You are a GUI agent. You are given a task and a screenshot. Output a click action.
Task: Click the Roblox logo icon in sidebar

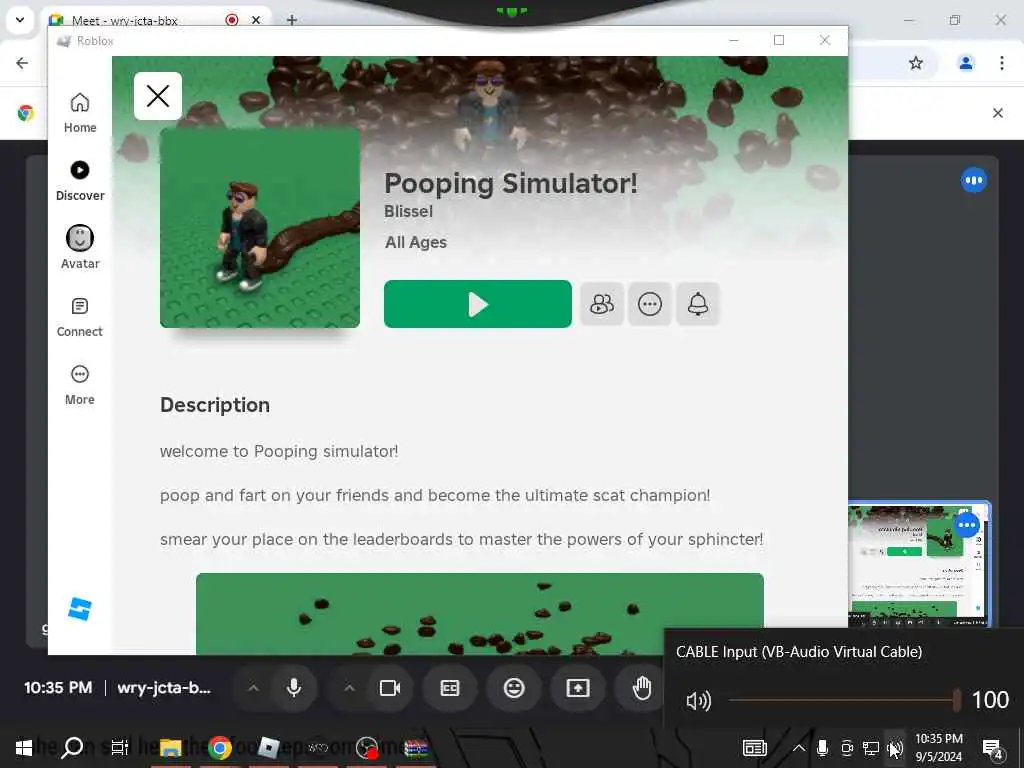pyautogui.click(x=80, y=609)
